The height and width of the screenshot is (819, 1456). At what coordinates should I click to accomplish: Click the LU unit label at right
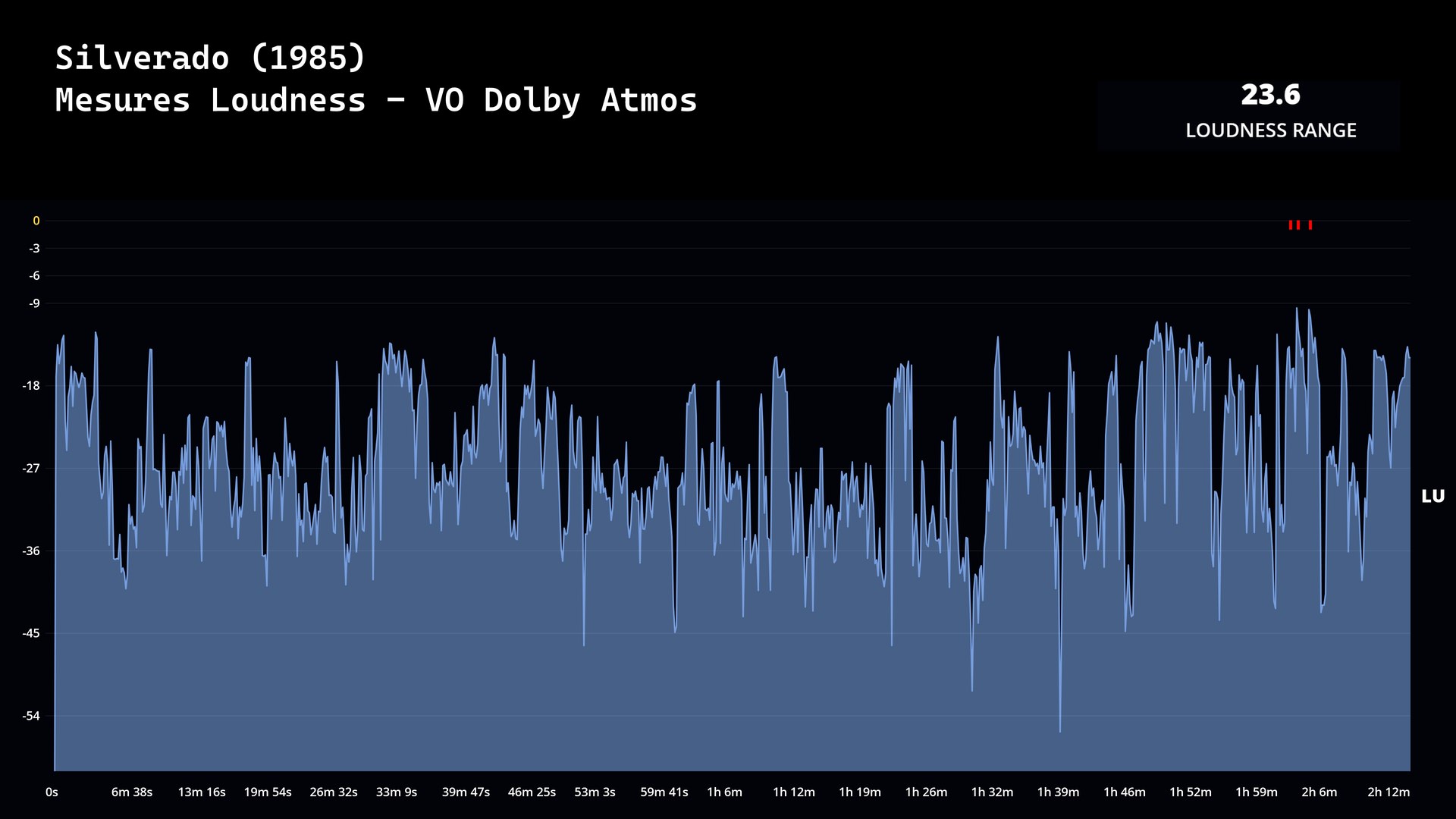[x=1432, y=497]
